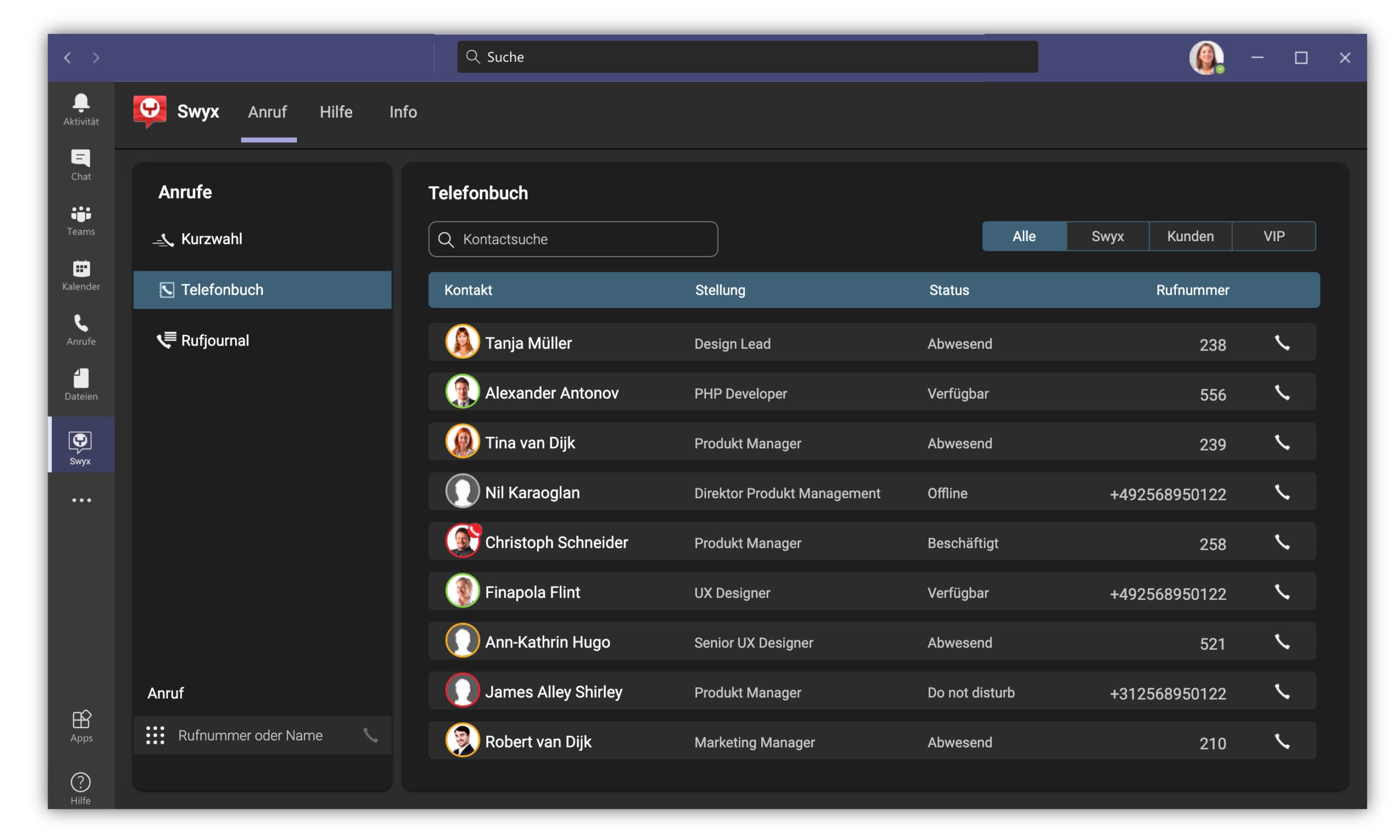Open user profile avatar in title bar
Screen dimensions: 1400x840
pos(1205,57)
